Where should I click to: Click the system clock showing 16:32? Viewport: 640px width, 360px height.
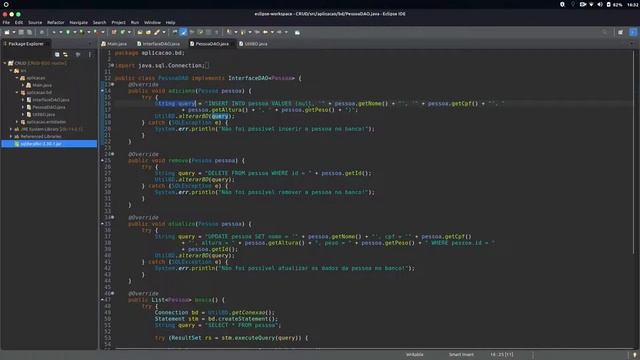coord(633,4)
